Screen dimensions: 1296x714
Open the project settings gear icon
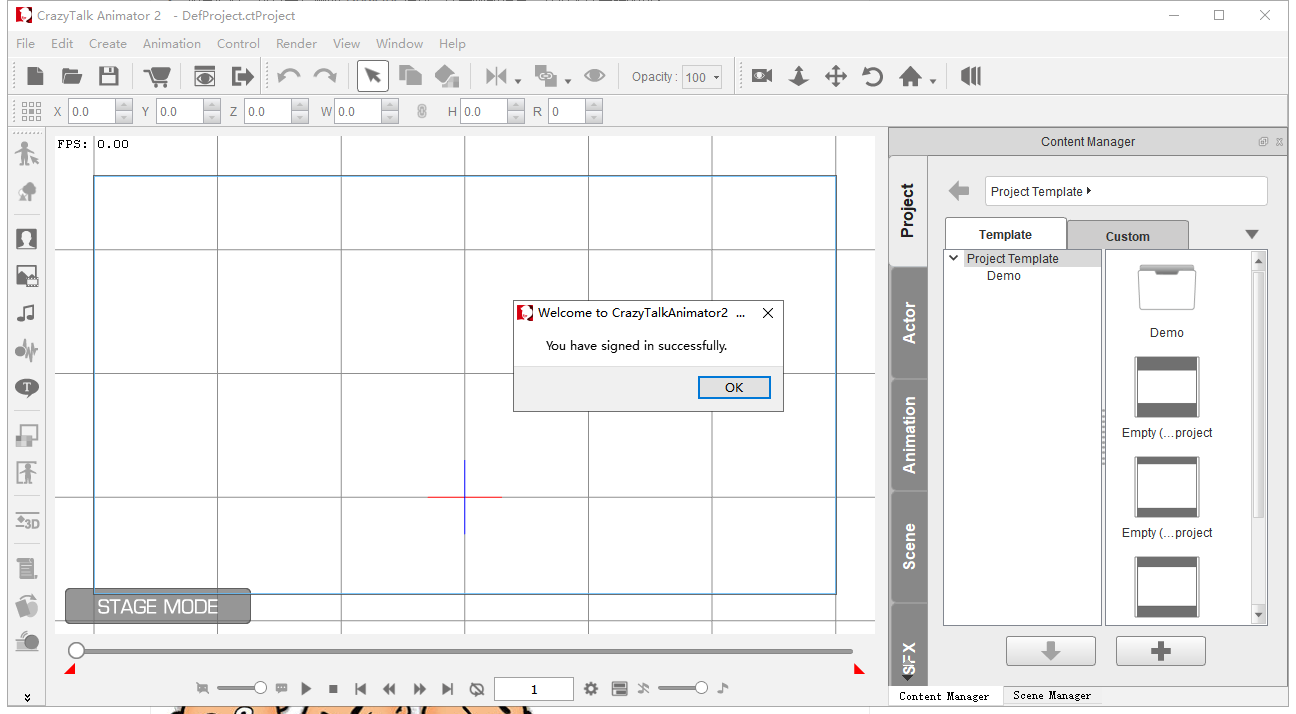click(x=591, y=689)
